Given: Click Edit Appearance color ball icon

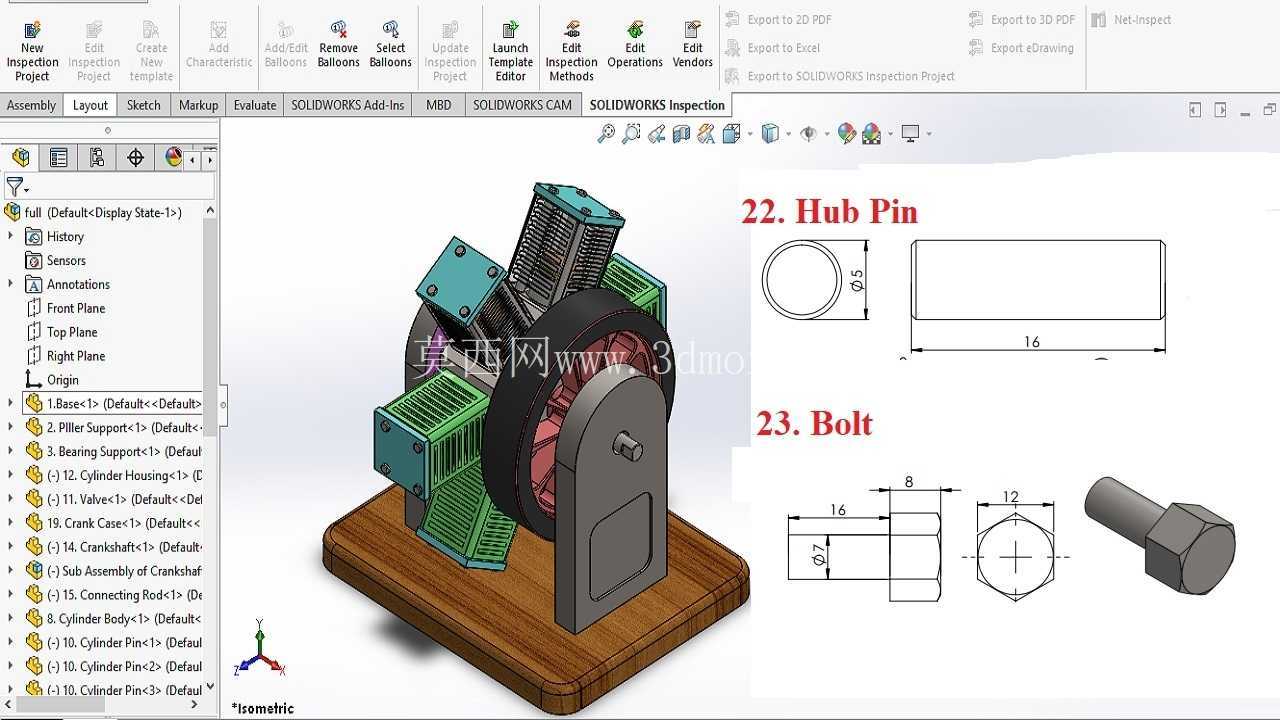Looking at the screenshot, I should (x=847, y=133).
